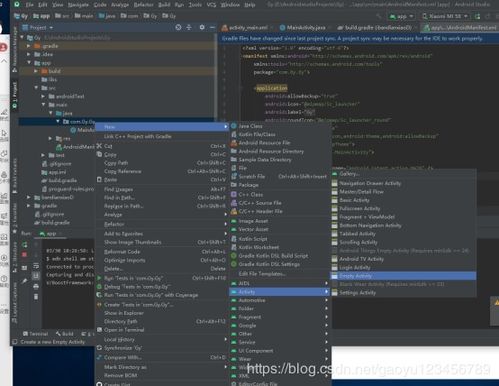Open the app run configuration dropdown

tap(401, 16)
